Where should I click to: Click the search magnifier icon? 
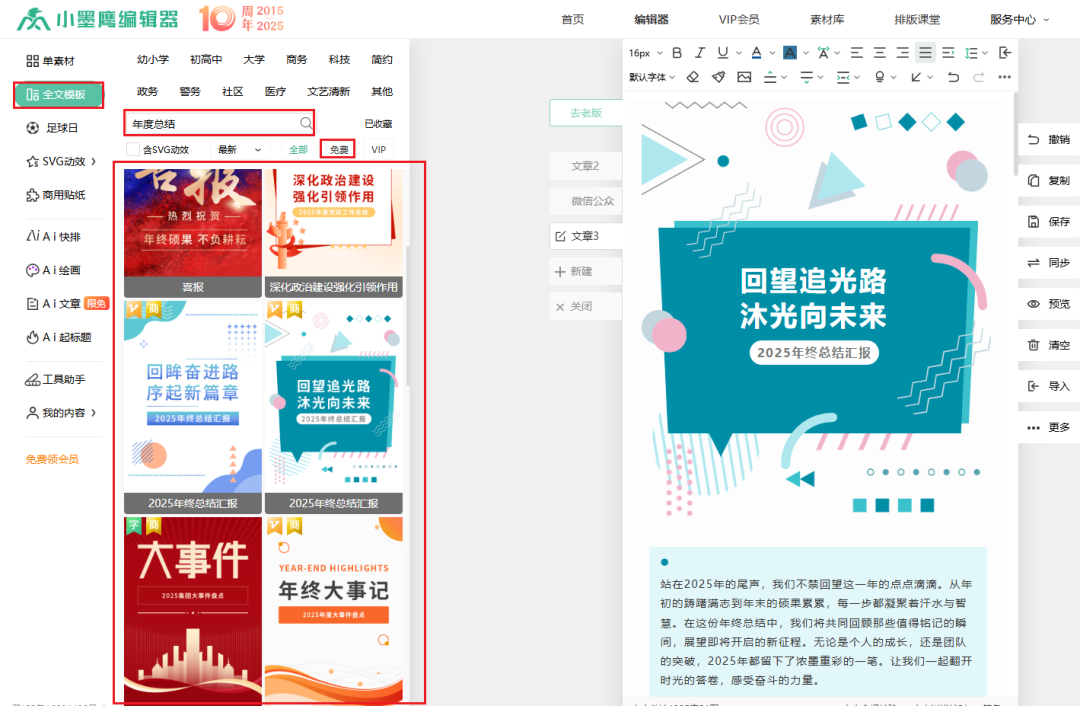[306, 123]
